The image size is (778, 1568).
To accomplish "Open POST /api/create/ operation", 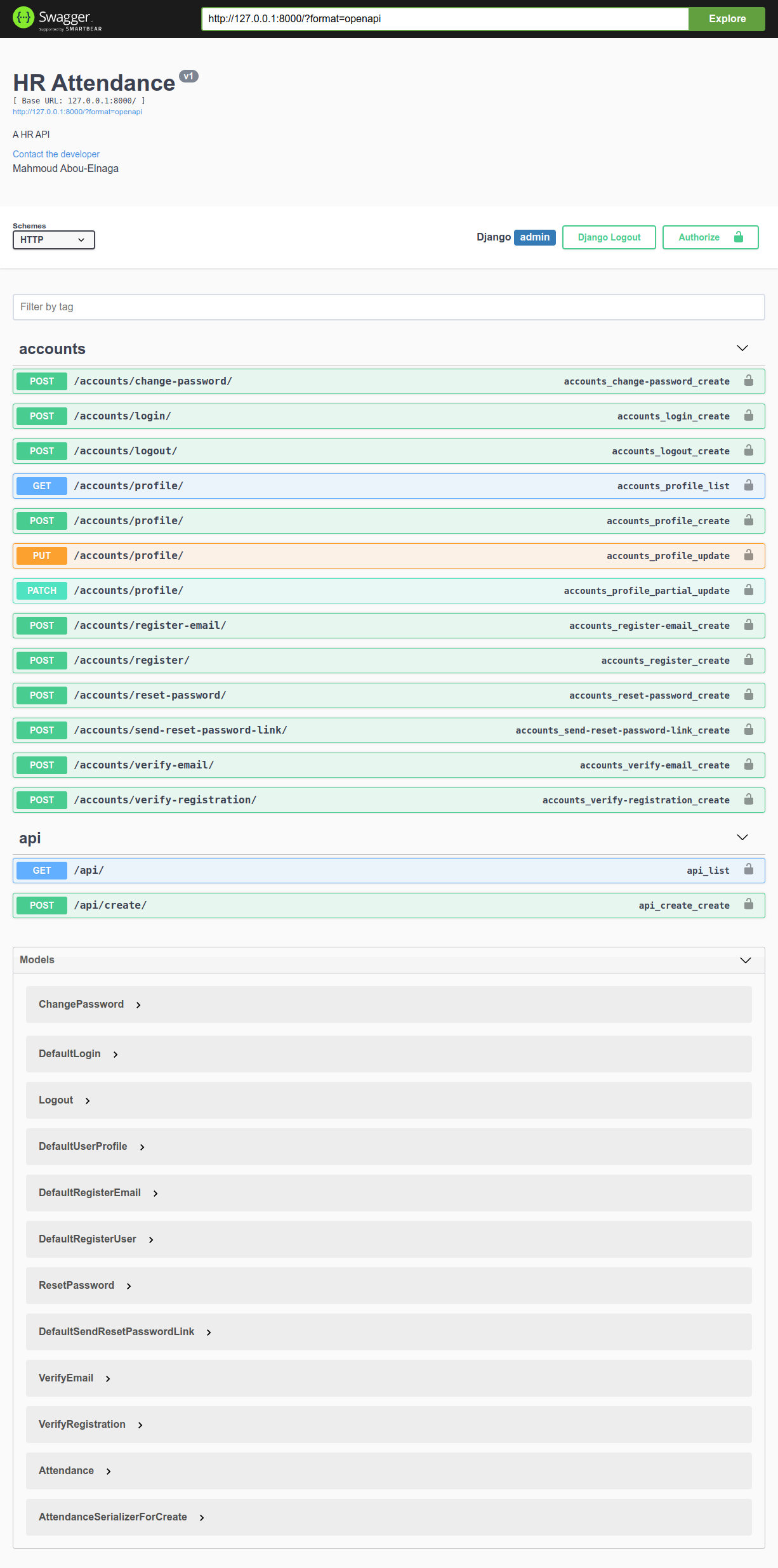I will (x=388, y=906).
